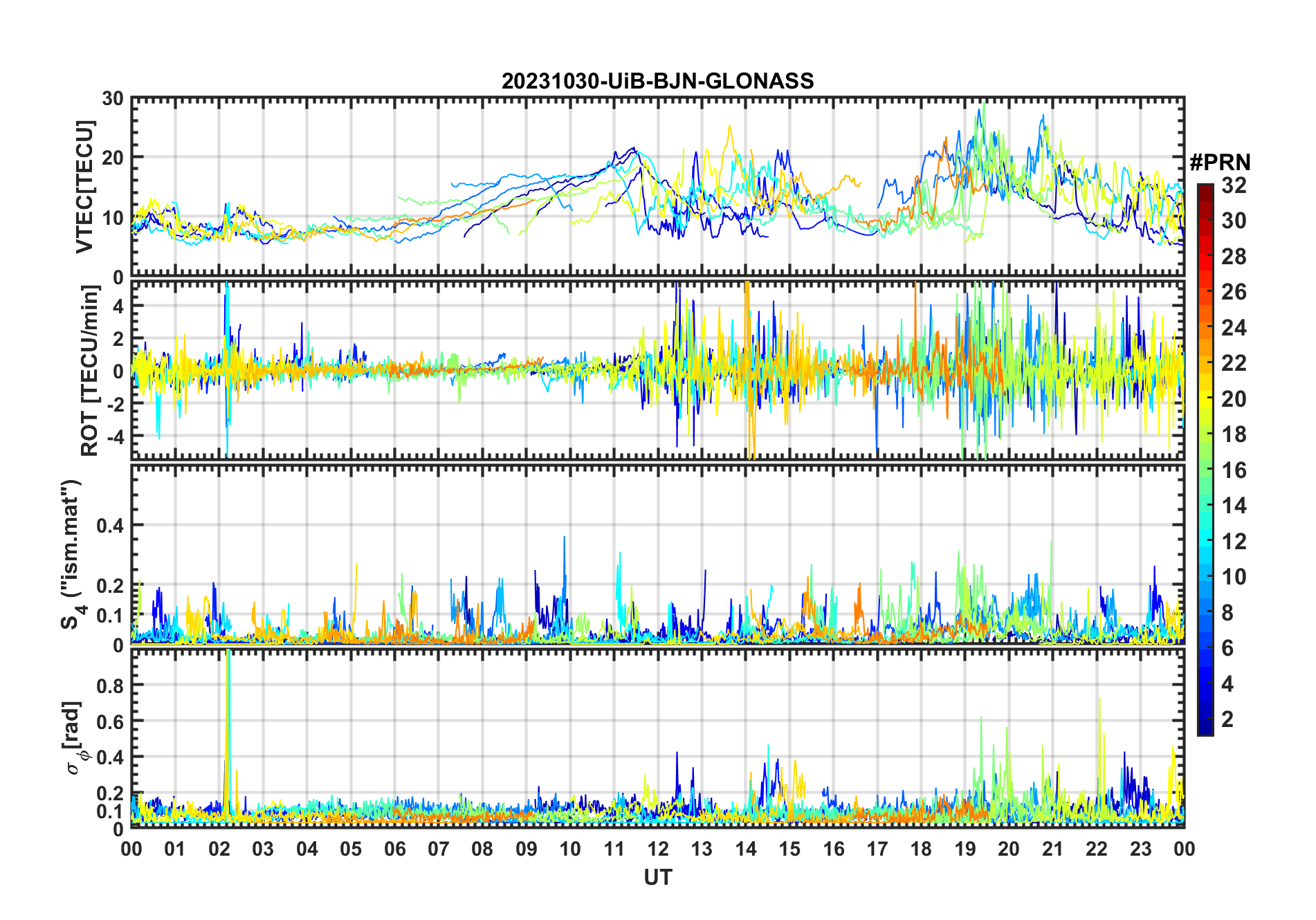
Task: Select the 0.2 tick on the S4 axis
Action: point(110,585)
